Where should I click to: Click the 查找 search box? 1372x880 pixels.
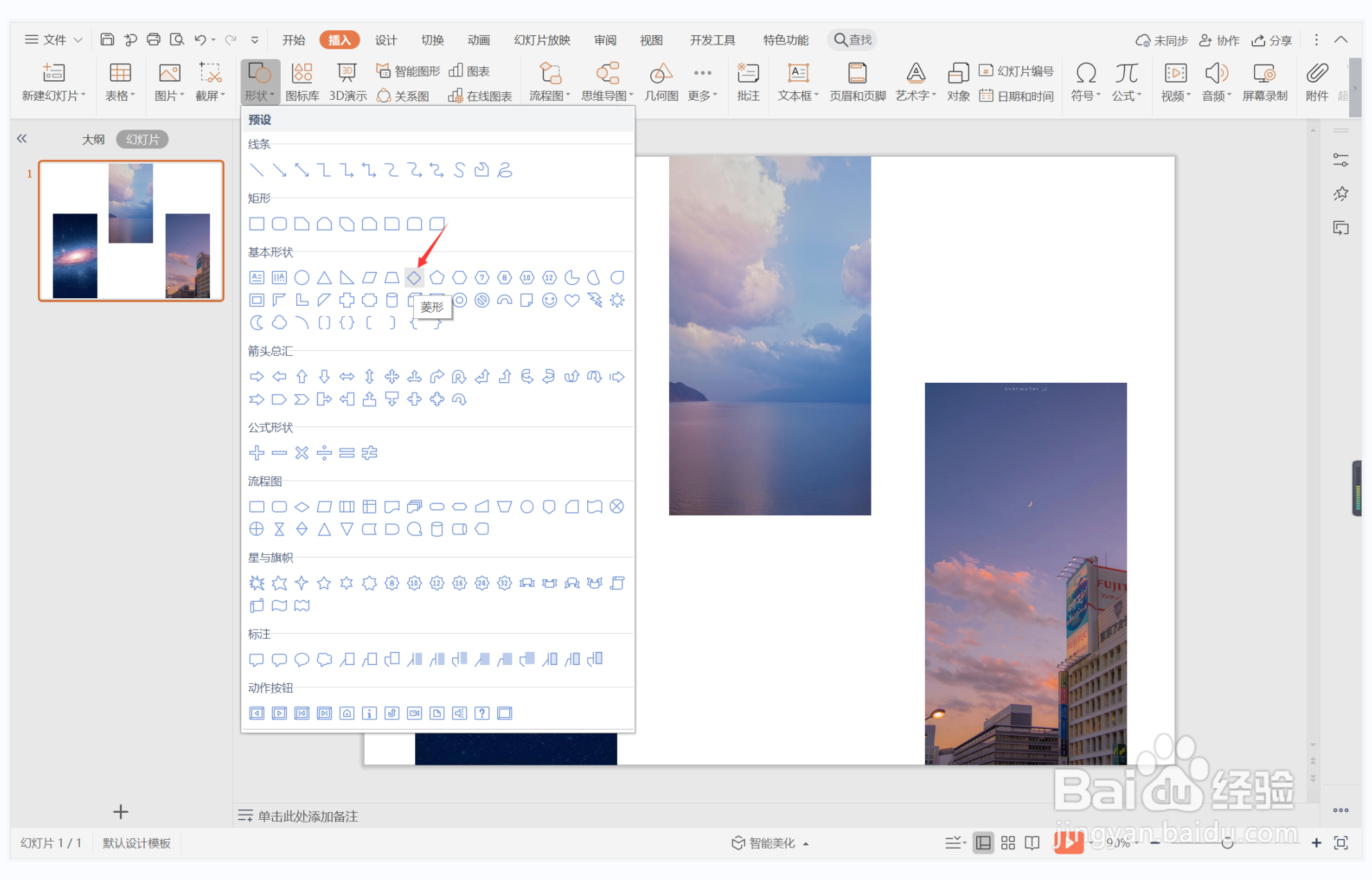click(x=852, y=40)
